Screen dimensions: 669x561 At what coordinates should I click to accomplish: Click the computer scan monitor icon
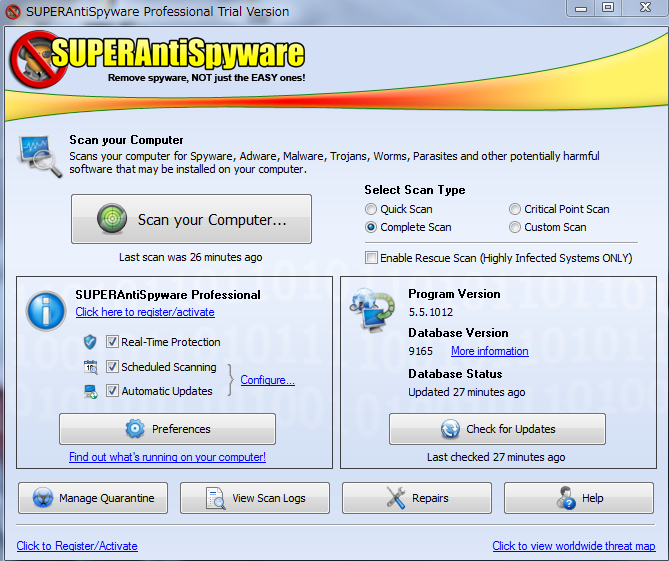(x=36, y=153)
